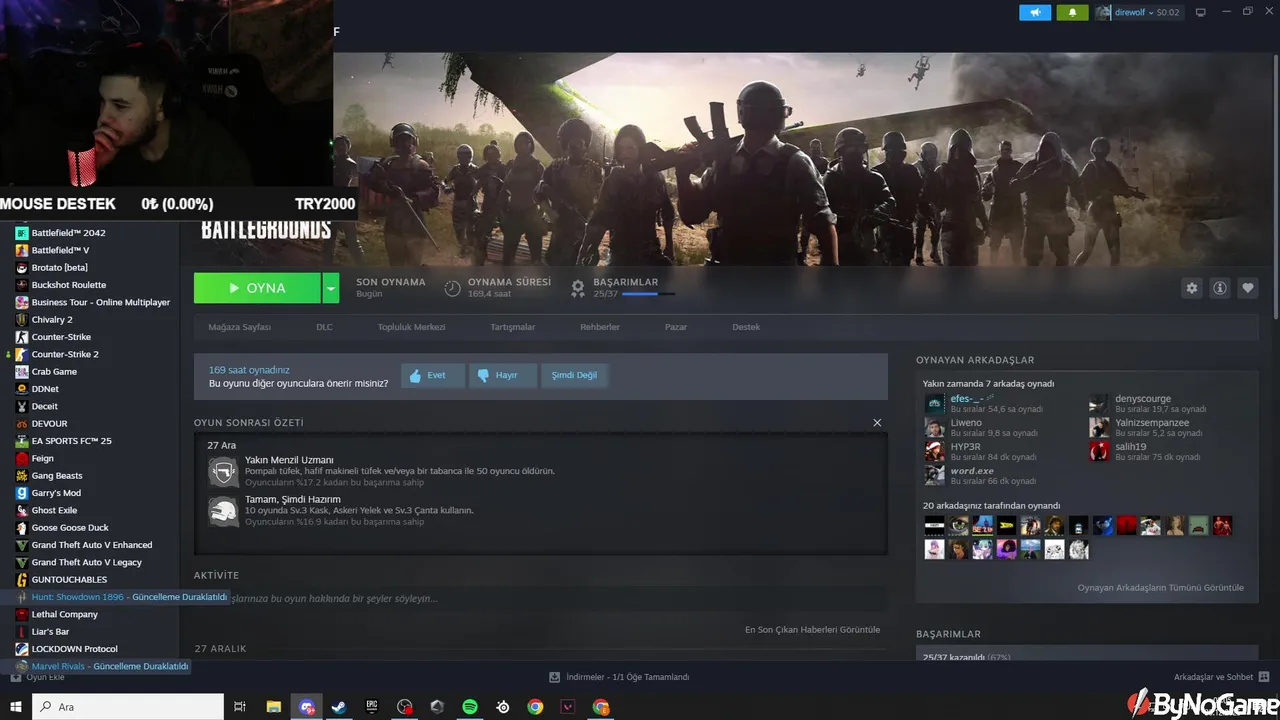This screenshot has width=1280, height=720.
Task: Open the Mağaza Sayfası tab
Action: point(239,327)
